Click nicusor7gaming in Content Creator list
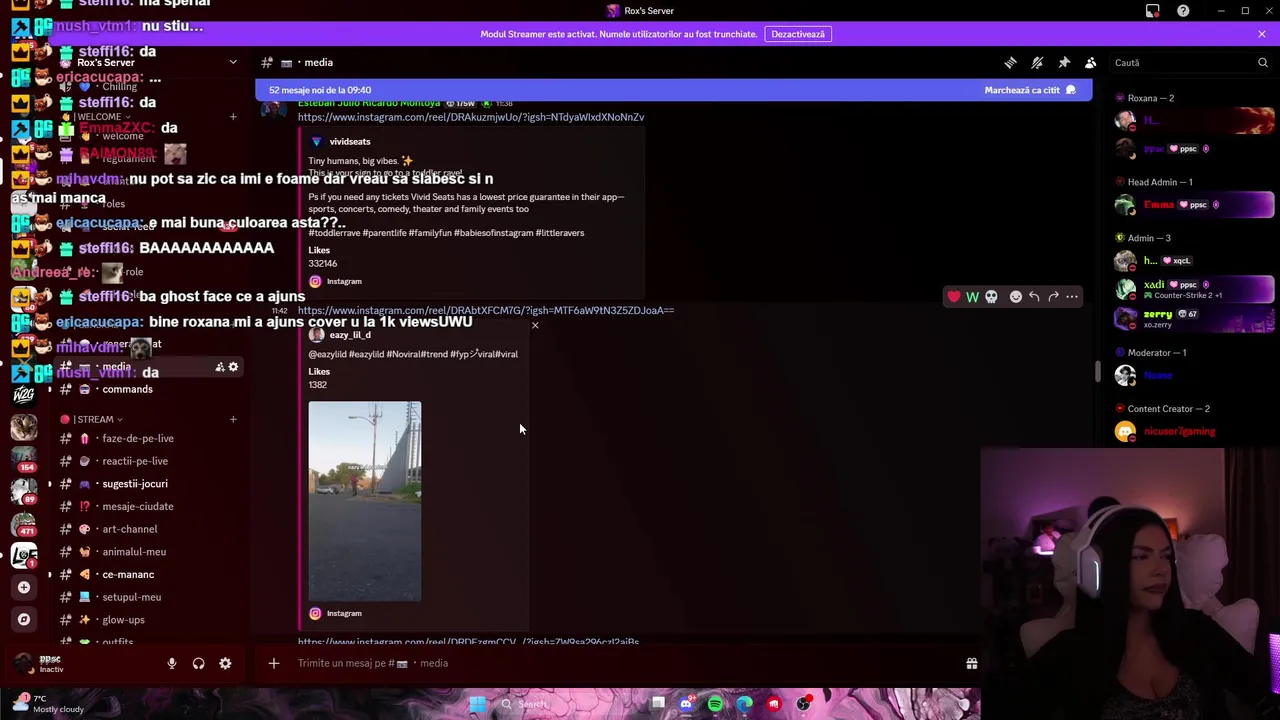The image size is (1280, 720). coord(1194,432)
